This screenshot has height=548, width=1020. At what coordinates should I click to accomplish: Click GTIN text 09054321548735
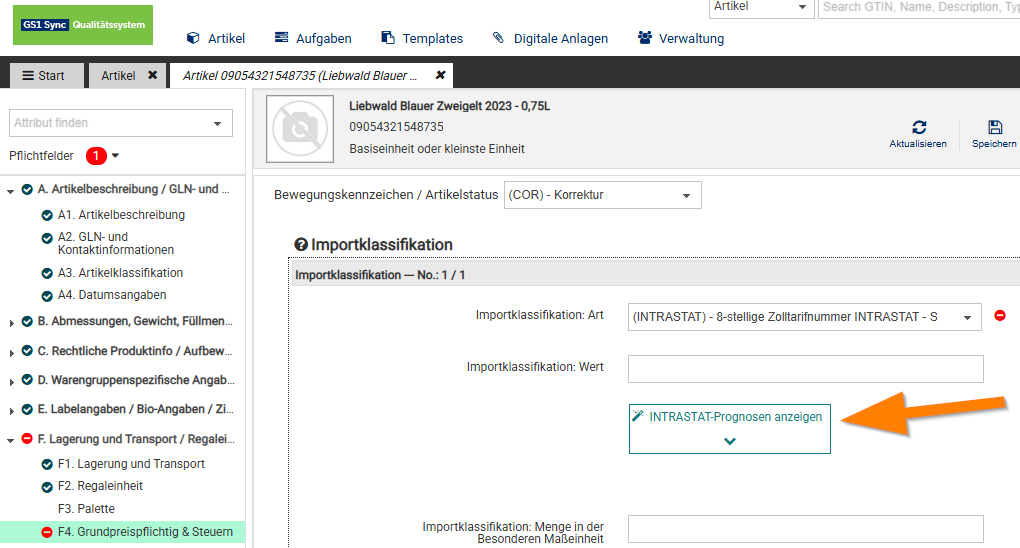click(396, 127)
